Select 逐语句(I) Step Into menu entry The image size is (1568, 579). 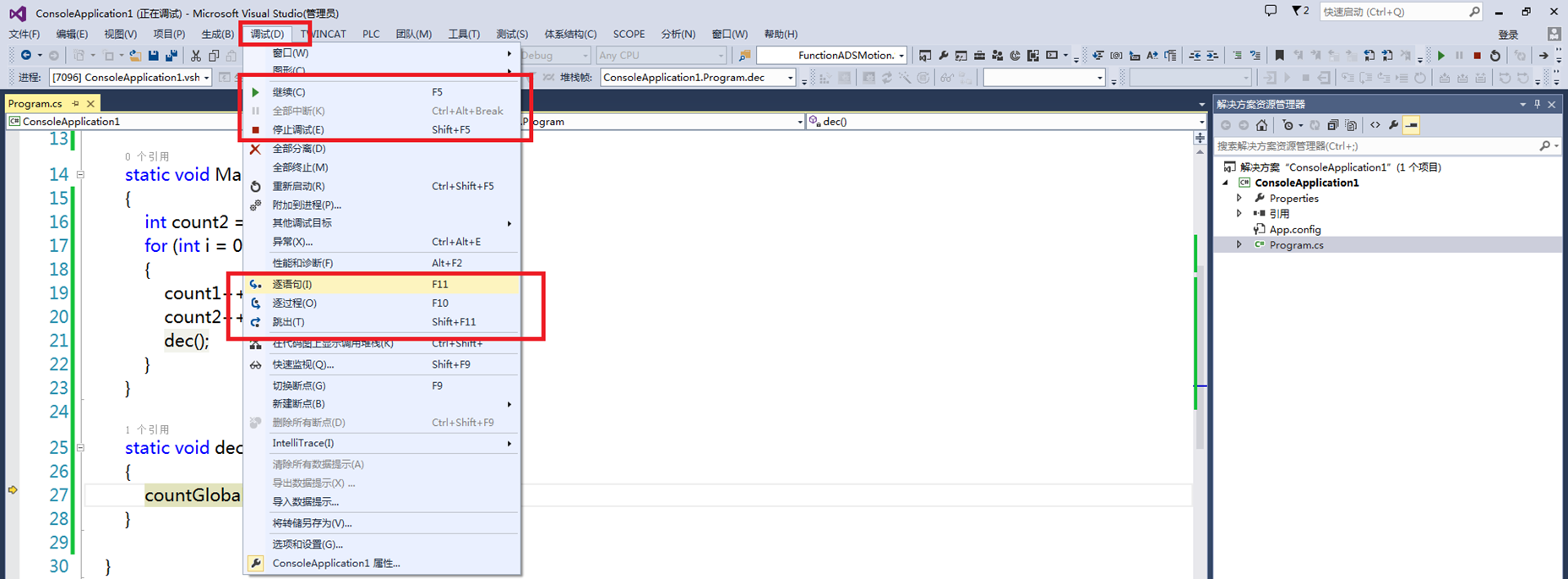pos(381,285)
